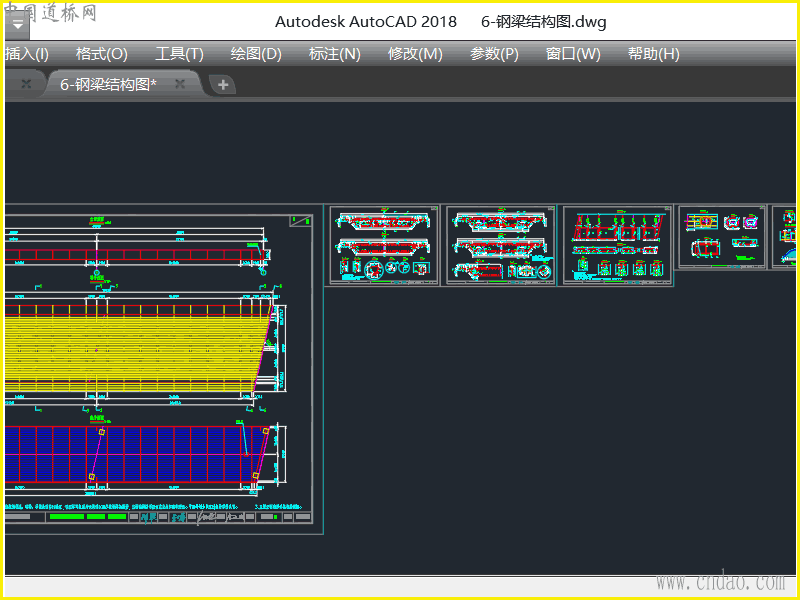Open the 格式(O) menu

click(x=102, y=54)
